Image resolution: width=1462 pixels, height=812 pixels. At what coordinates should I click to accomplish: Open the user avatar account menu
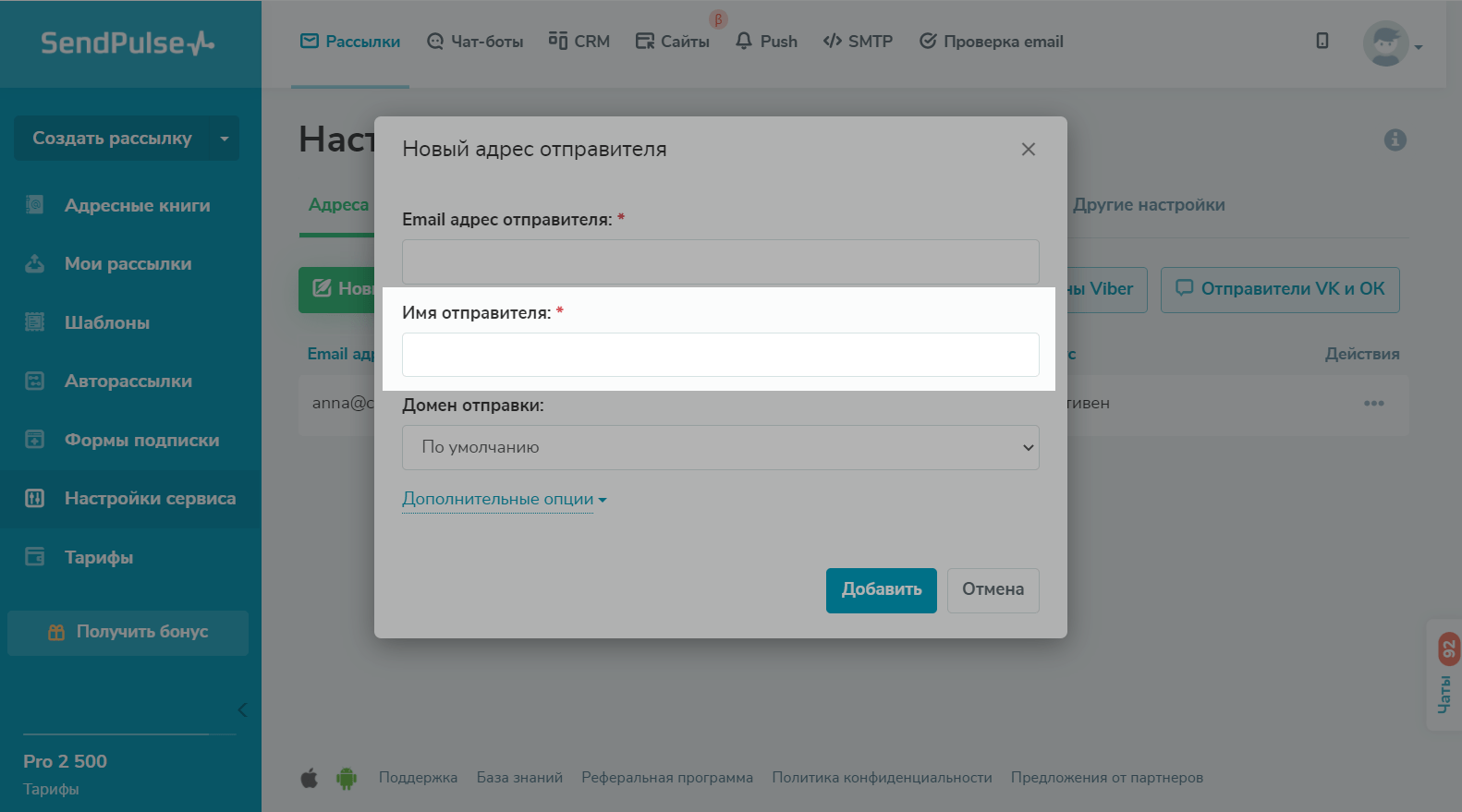pyautogui.click(x=1391, y=43)
